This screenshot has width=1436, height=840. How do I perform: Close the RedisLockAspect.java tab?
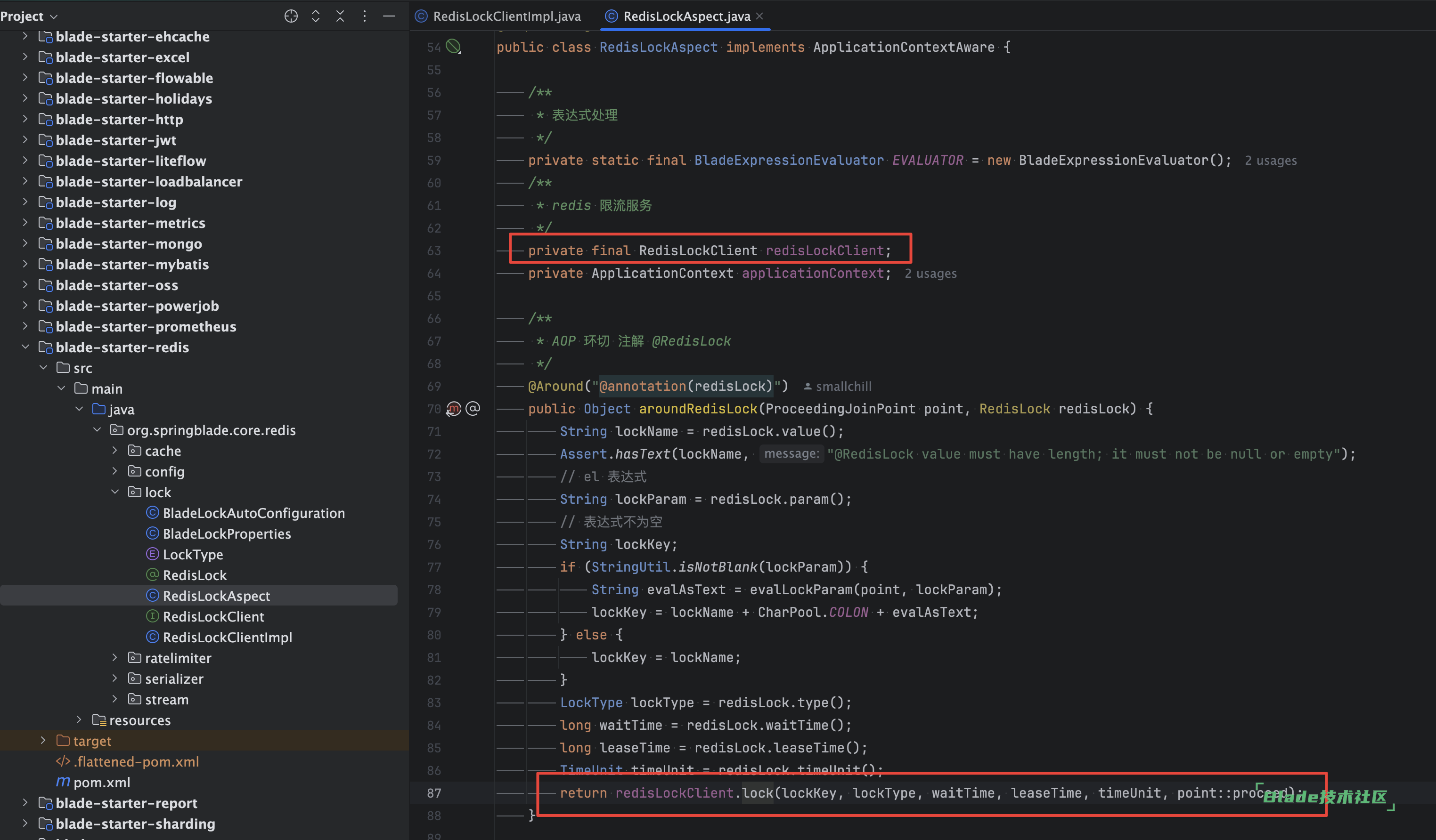759,16
